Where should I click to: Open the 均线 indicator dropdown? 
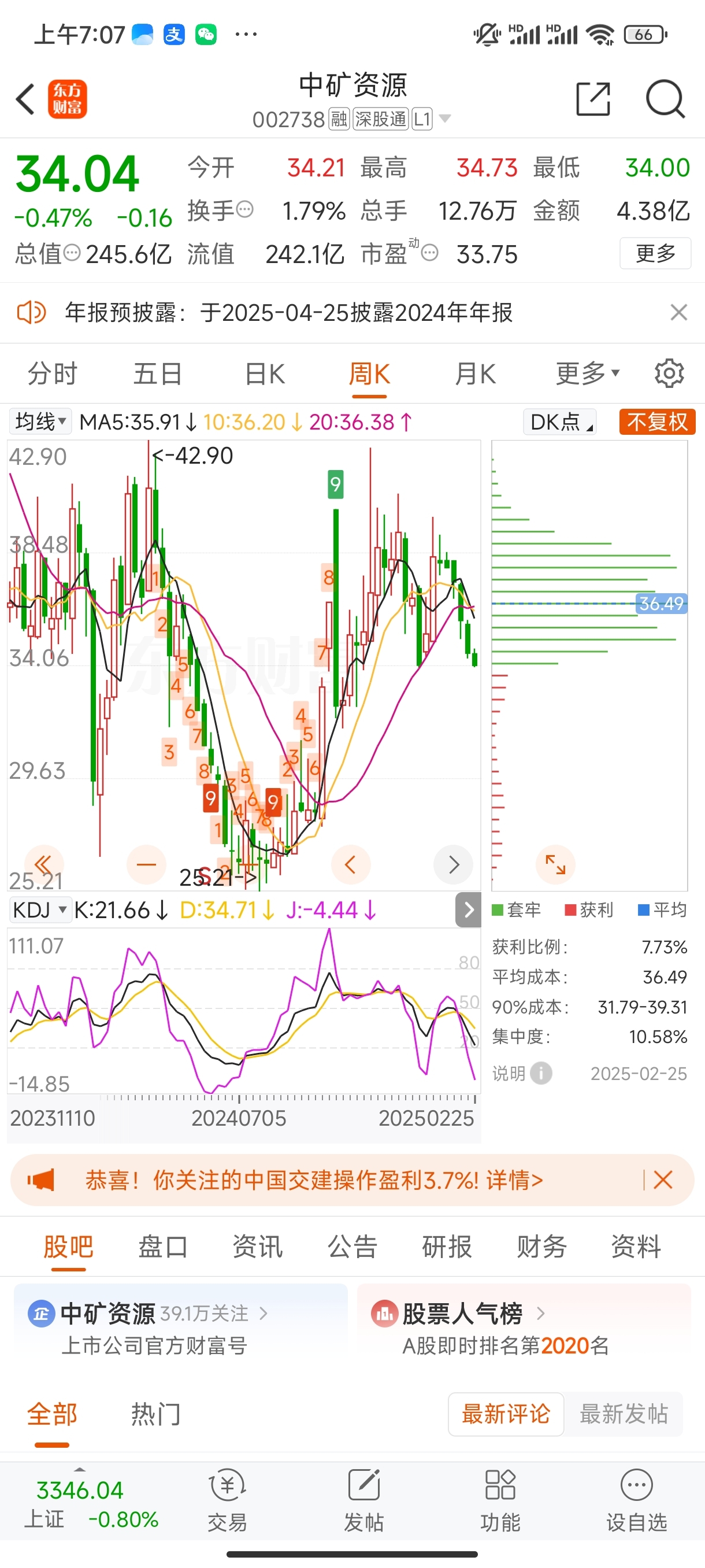40,421
